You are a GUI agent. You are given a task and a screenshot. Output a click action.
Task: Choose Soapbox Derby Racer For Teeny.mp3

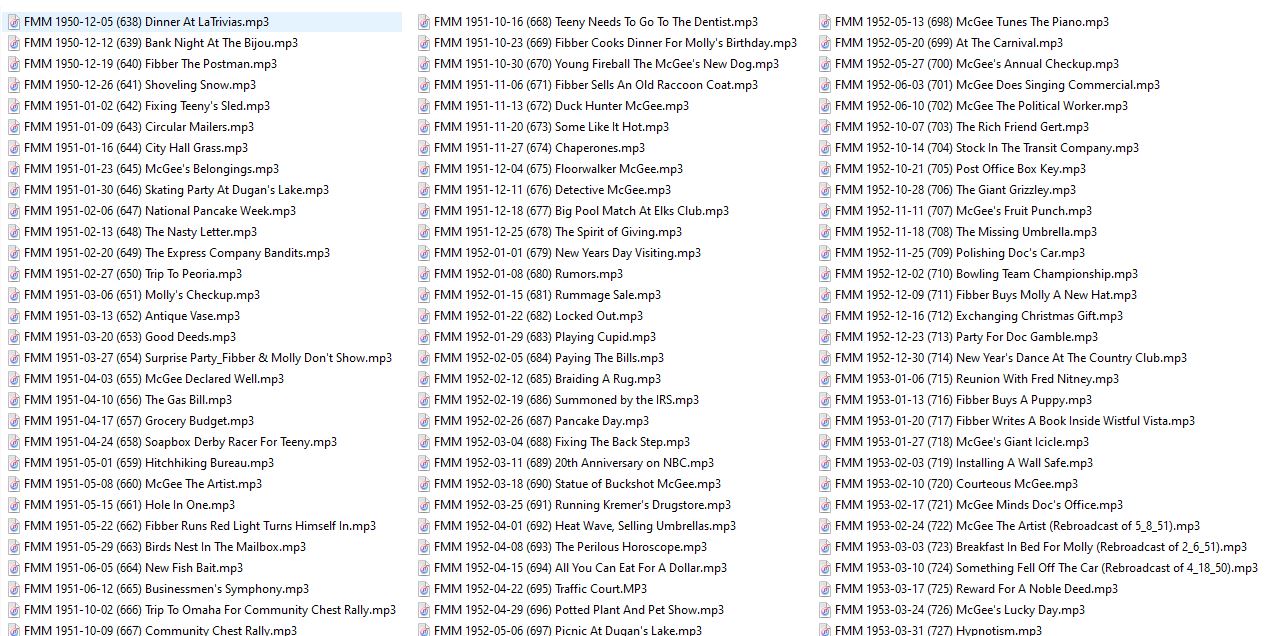(x=180, y=442)
